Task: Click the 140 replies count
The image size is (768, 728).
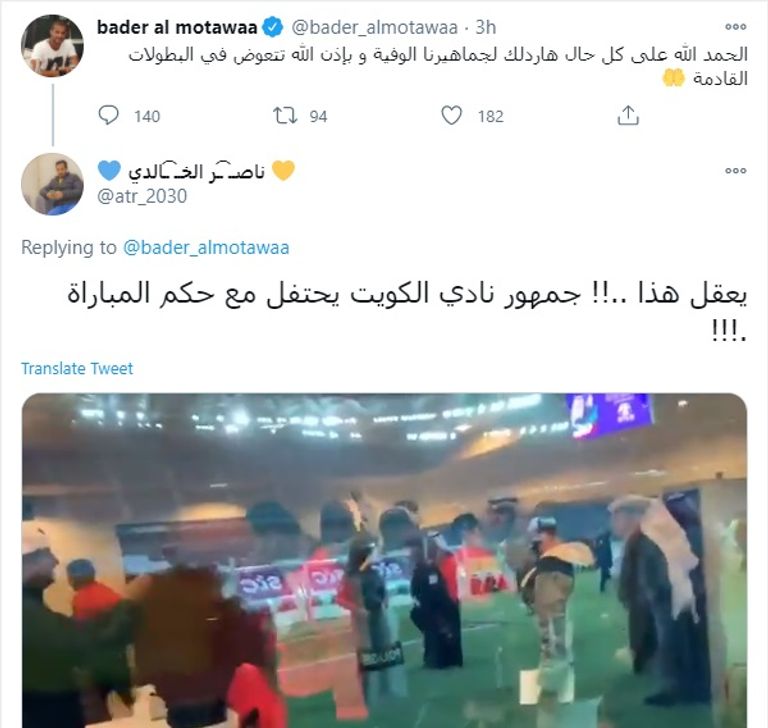Action: [147, 117]
